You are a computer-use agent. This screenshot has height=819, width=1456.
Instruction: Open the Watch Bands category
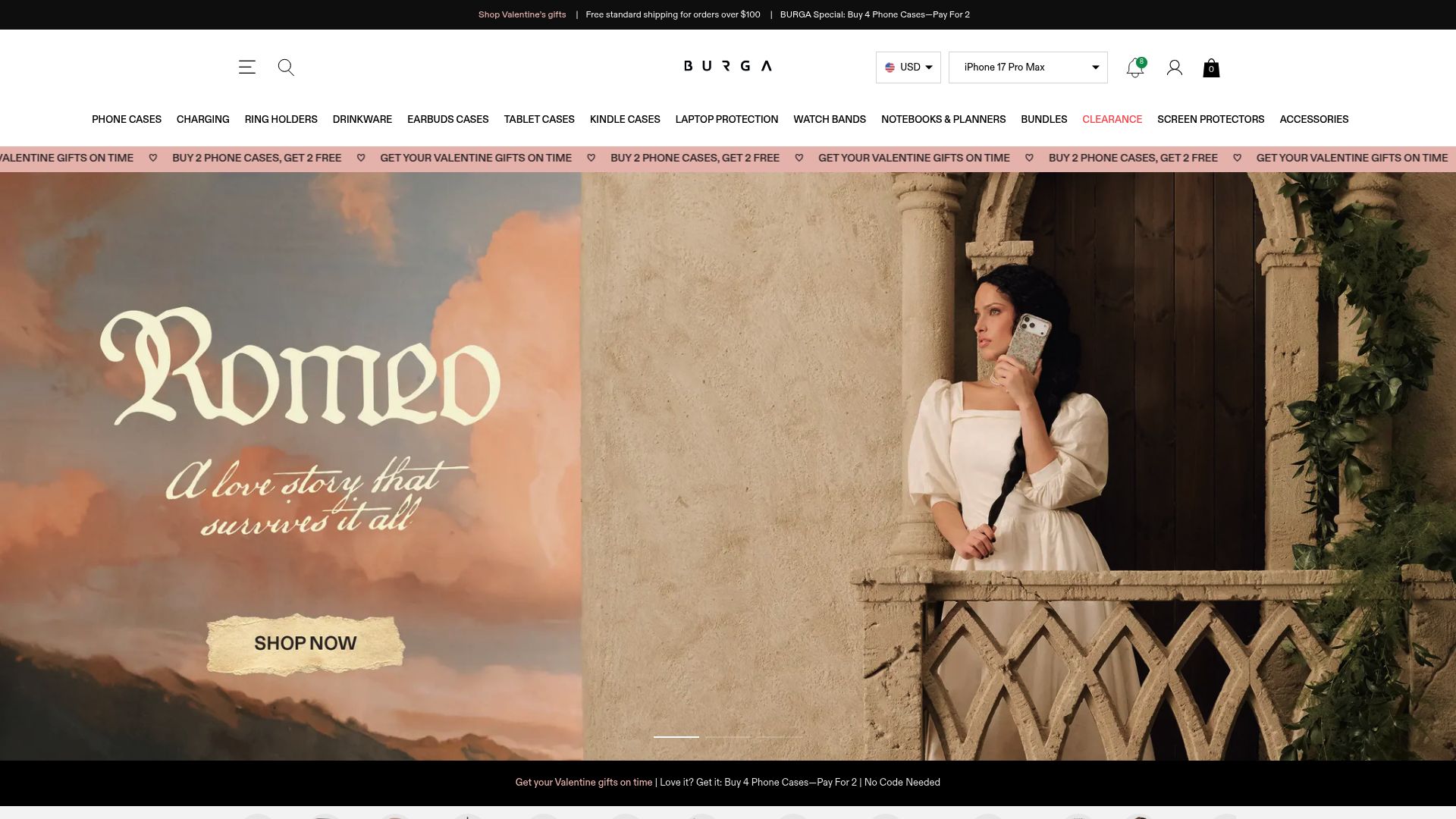coord(830,119)
